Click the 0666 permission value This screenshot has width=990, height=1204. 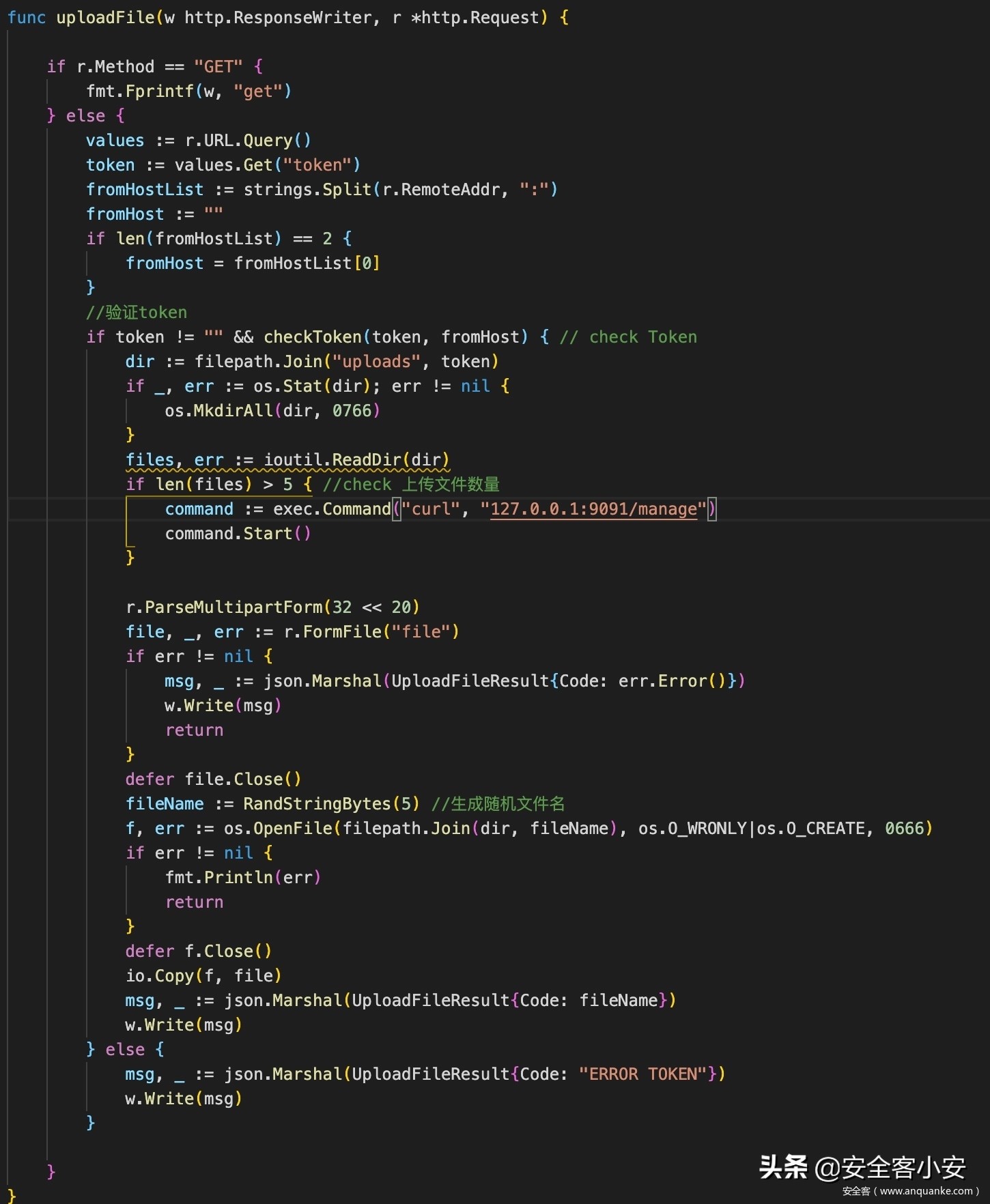click(905, 829)
